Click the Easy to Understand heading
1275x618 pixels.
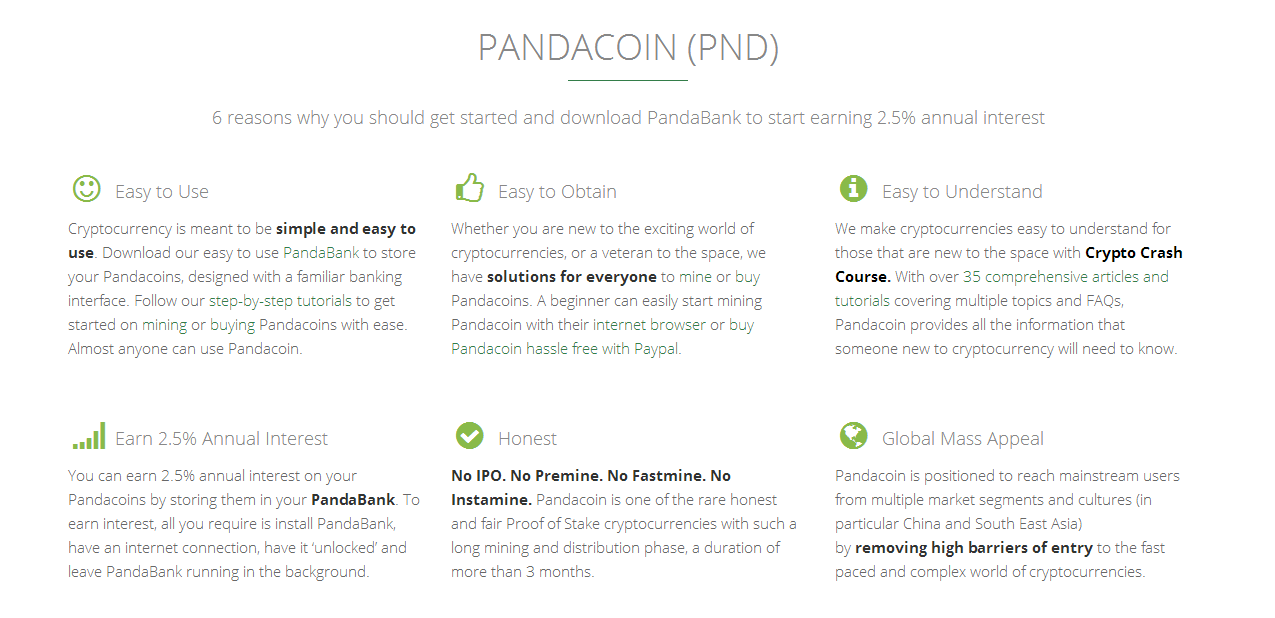962,191
